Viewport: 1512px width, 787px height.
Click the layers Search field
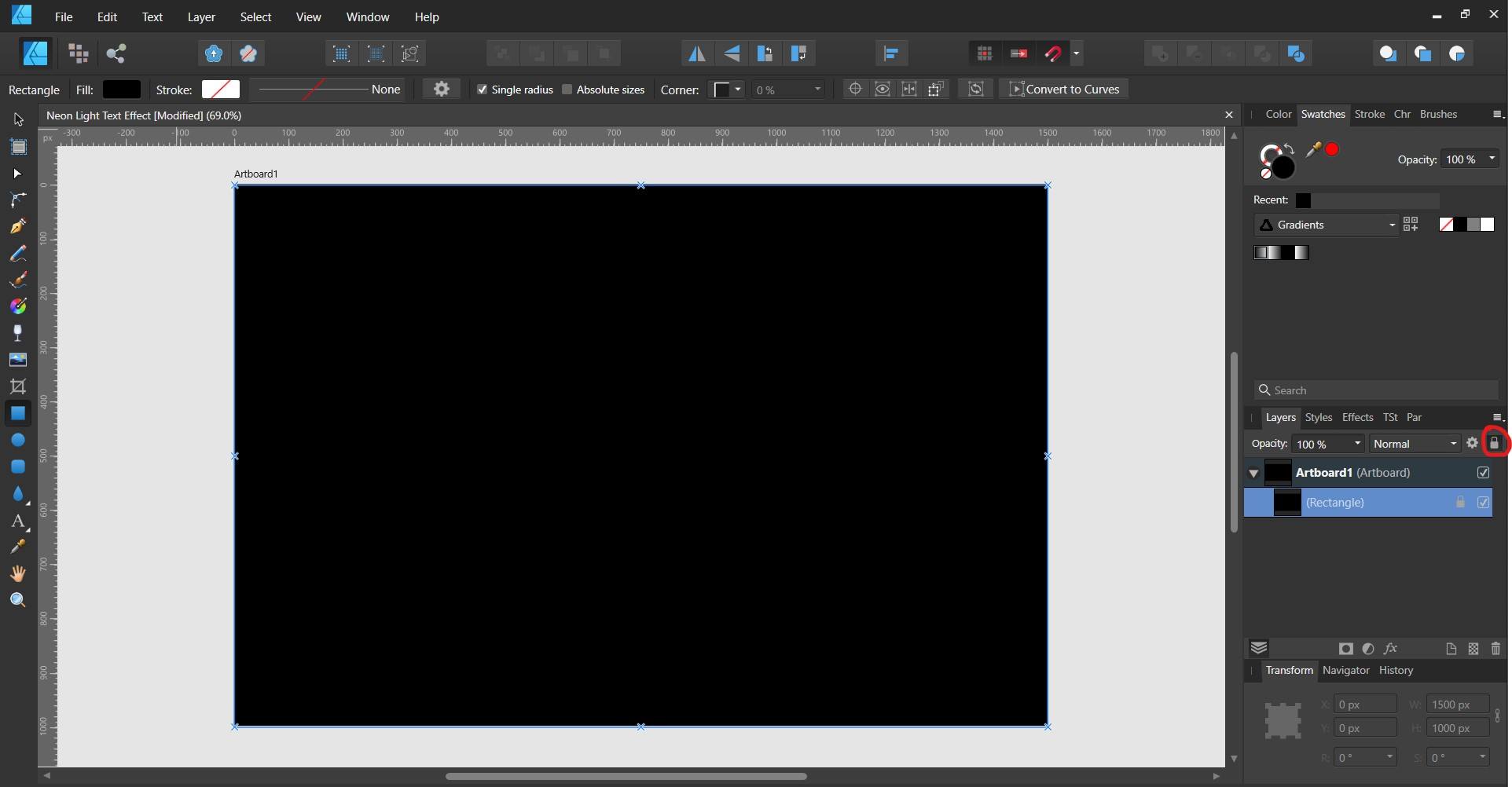coord(1375,390)
